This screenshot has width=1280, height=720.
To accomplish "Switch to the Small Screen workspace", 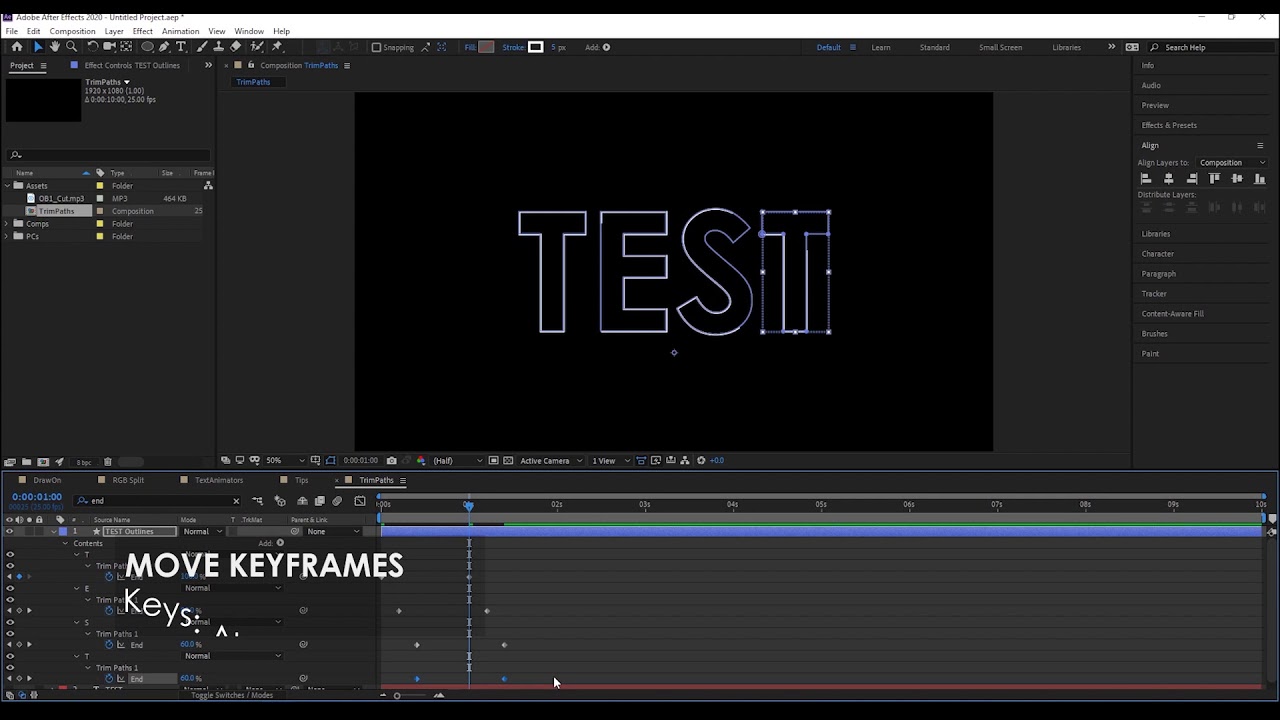I will 1001,47.
